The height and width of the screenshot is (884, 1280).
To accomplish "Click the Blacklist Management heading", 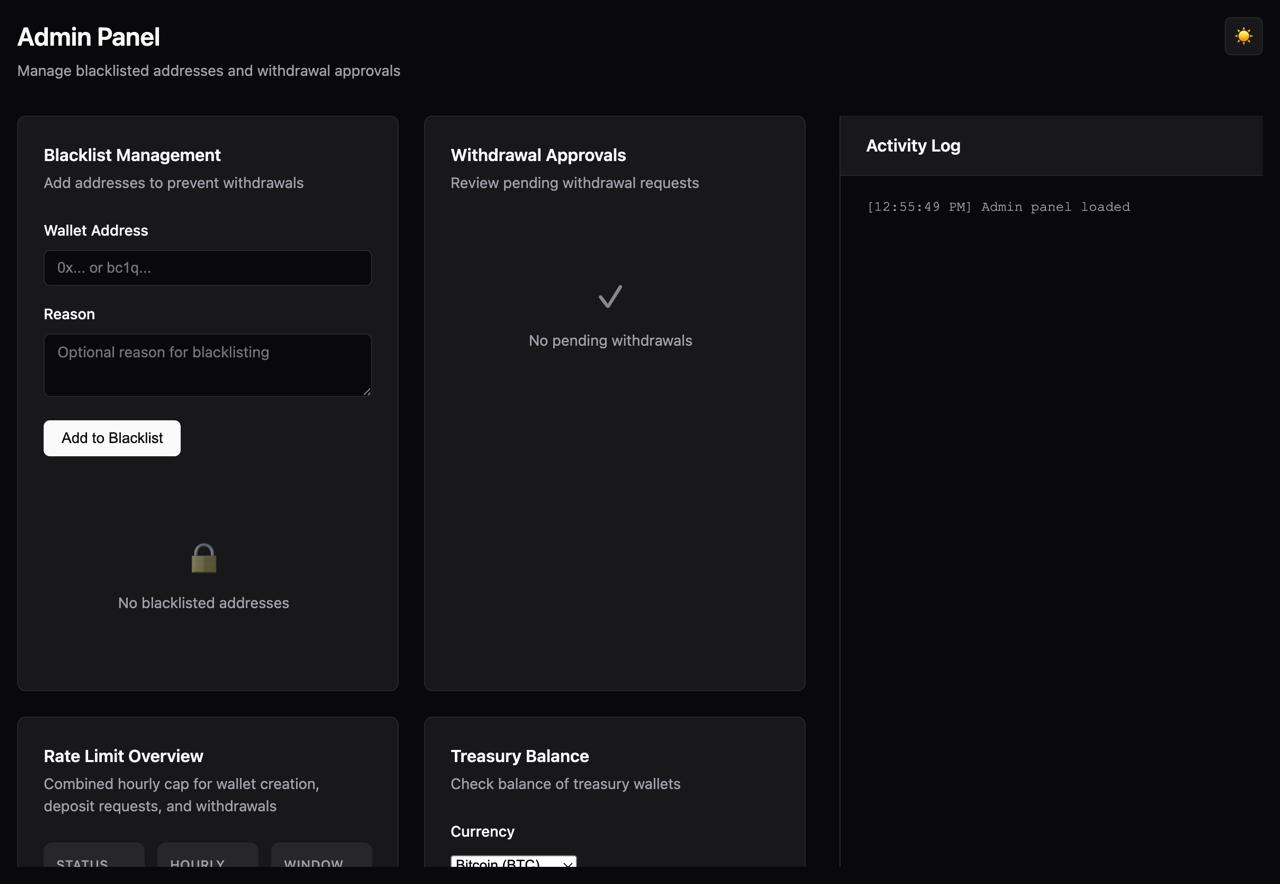I will pos(132,155).
